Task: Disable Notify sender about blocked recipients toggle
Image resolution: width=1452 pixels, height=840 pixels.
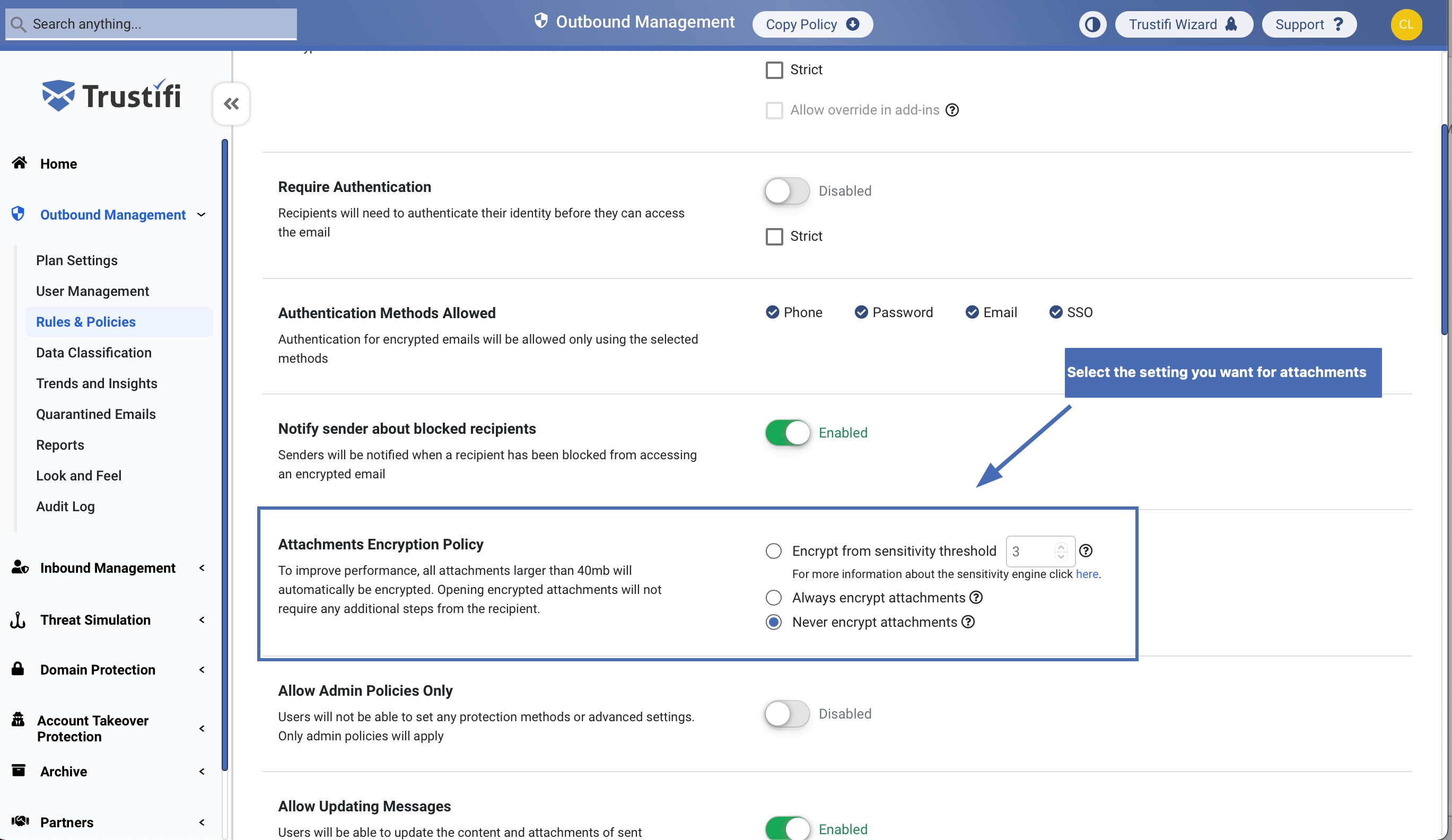Action: pos(787,433)
